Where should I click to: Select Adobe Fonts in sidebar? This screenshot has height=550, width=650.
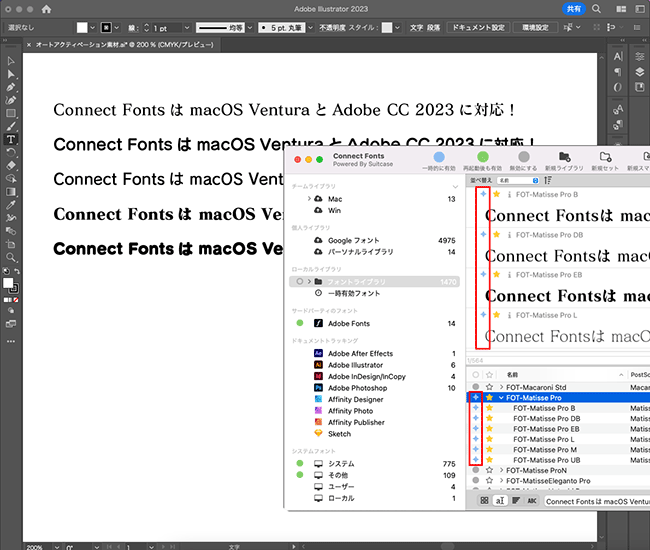click(349, 323)
